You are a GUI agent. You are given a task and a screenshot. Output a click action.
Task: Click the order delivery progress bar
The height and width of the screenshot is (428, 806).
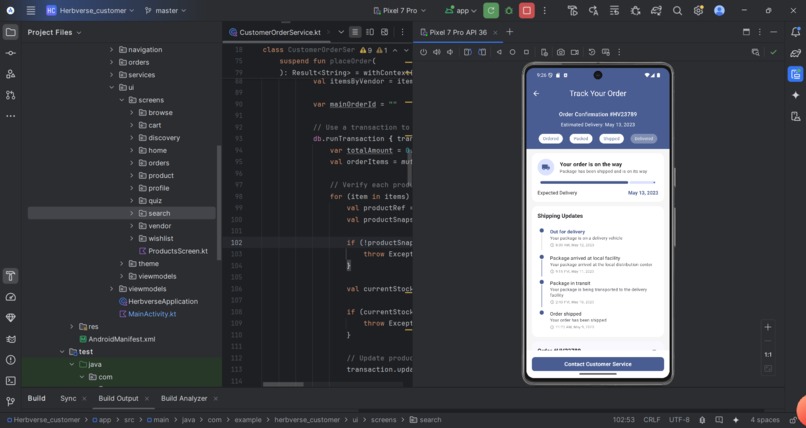tap(597, 182)
